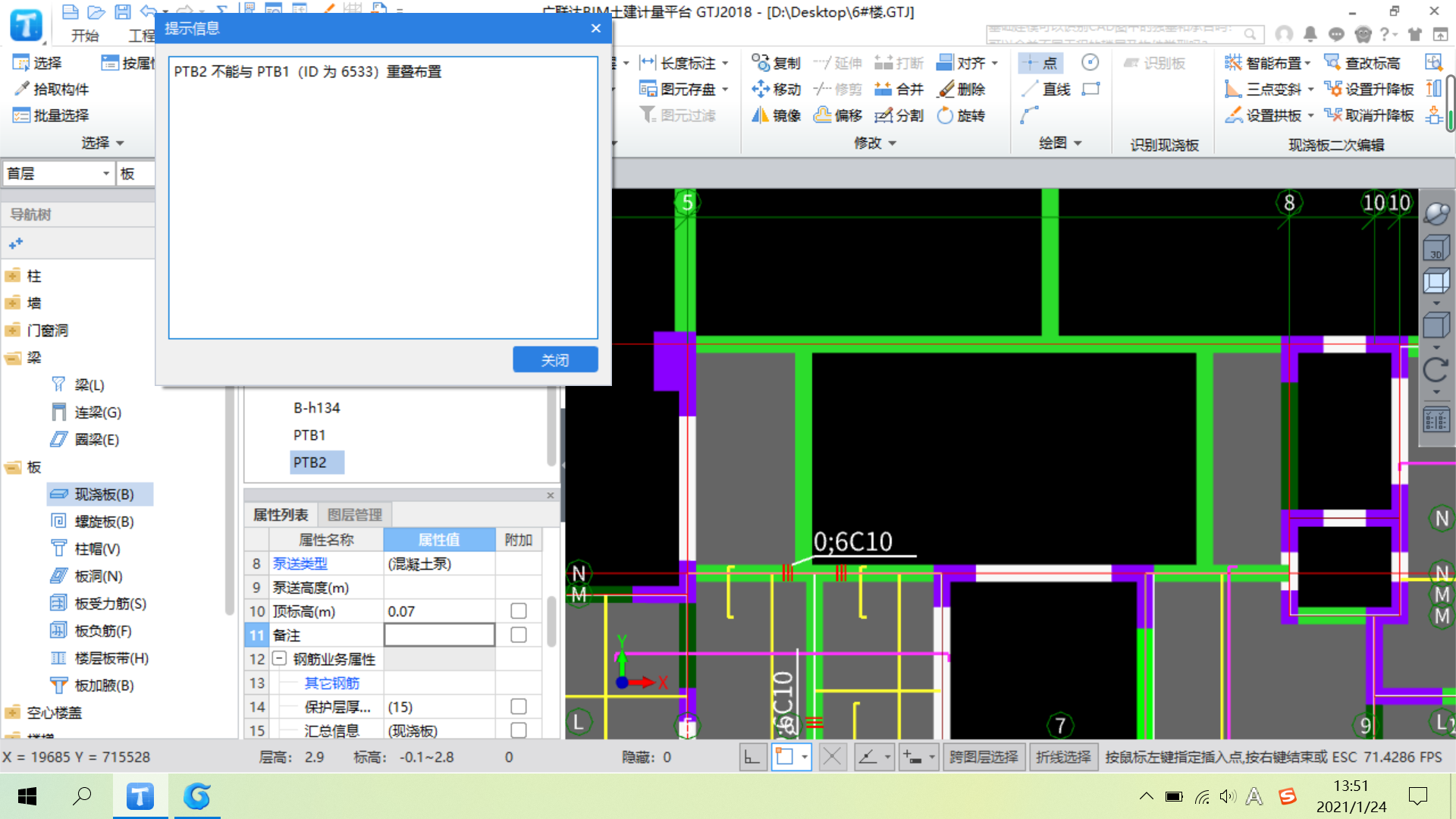Select the 点 point draw tool

tap(1040, 63)
